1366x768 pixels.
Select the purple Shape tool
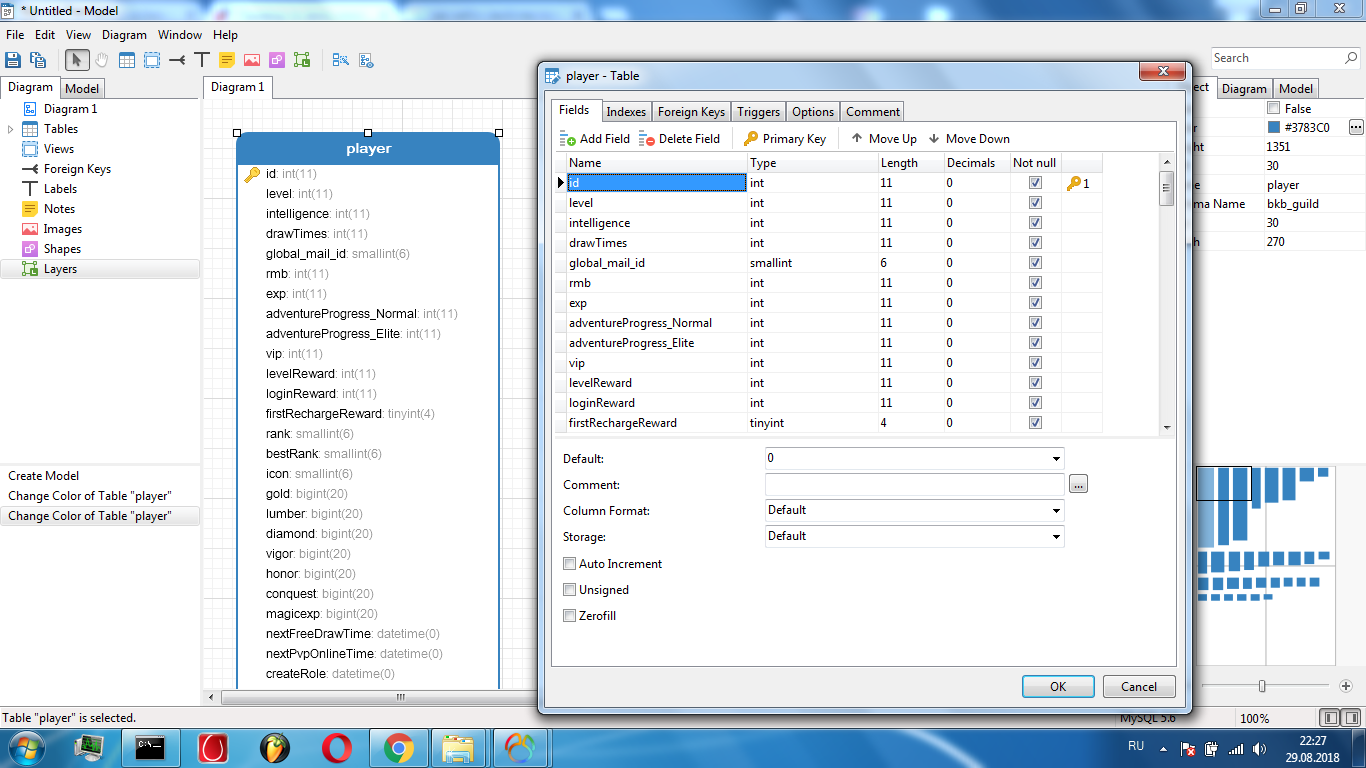tap(277, 60)
